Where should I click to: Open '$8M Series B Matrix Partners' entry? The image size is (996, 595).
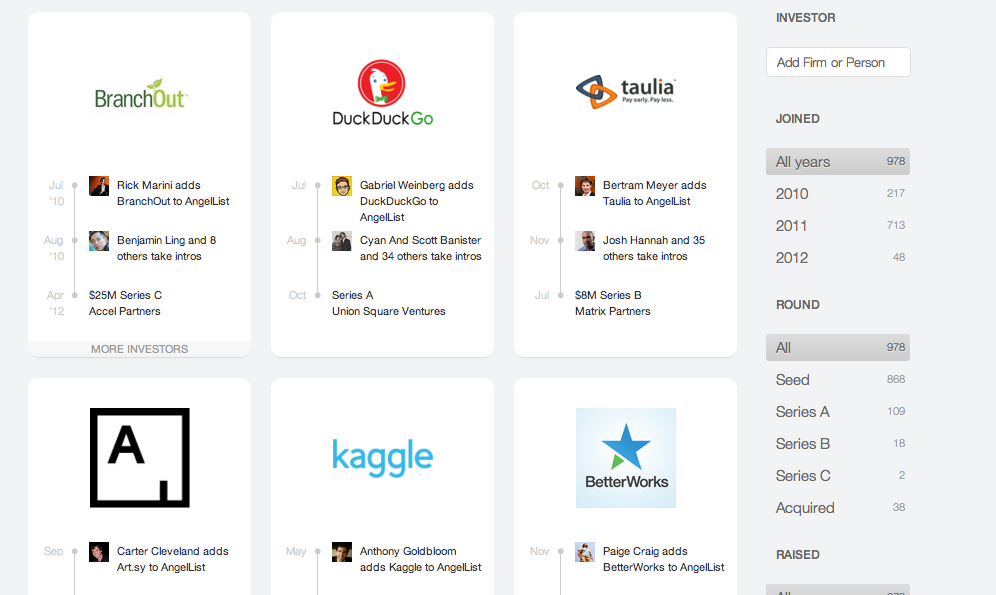(x=612, y=303)
